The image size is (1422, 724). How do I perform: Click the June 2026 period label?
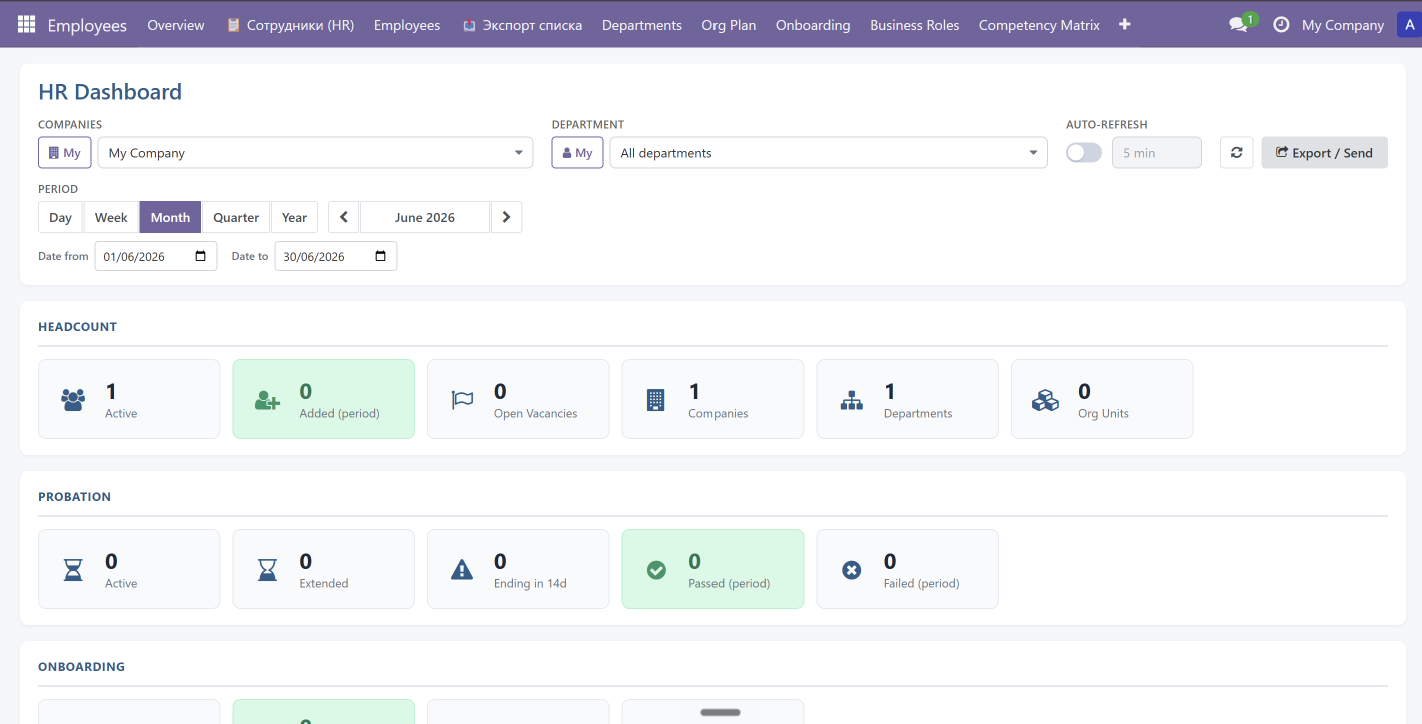[x=425, y=217]
